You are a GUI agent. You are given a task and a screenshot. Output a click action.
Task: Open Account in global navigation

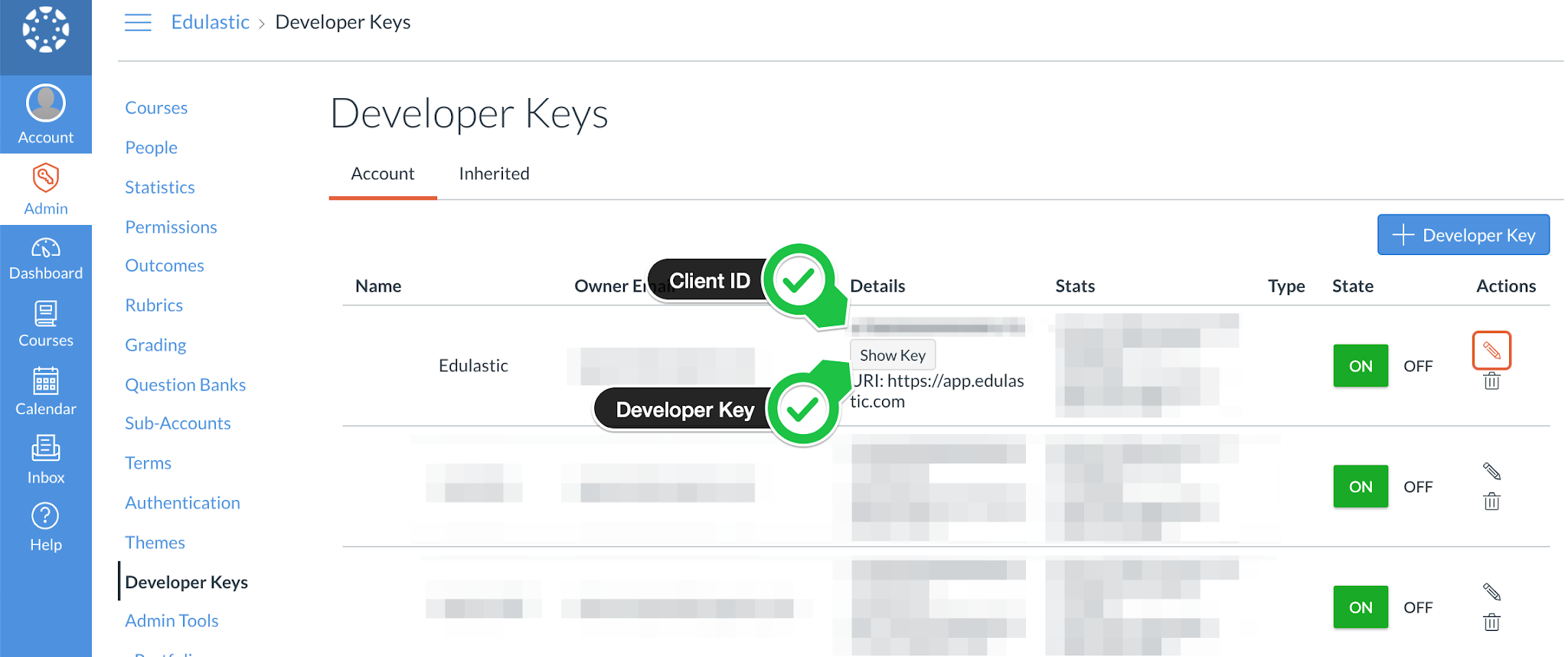[46, 115]
